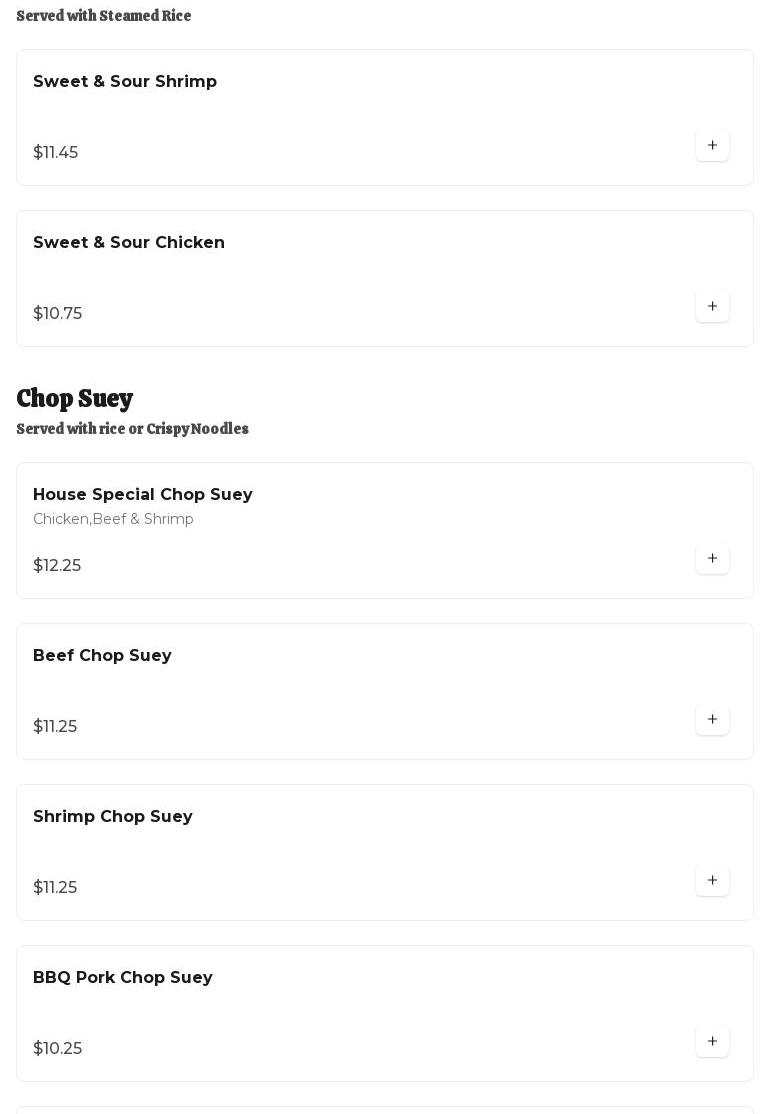Click the Chop Suey section heading
This screenshot has width=770, height=1114.
tap(75, 398)
